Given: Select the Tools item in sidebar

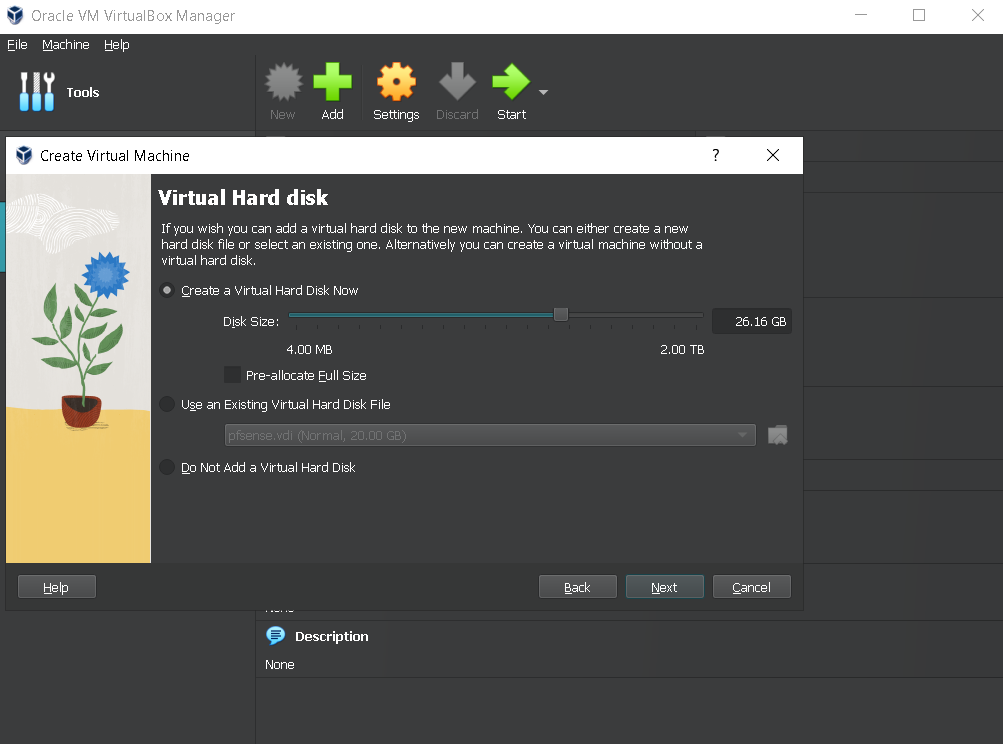Looking at the screenshot, I should (59, 92).
